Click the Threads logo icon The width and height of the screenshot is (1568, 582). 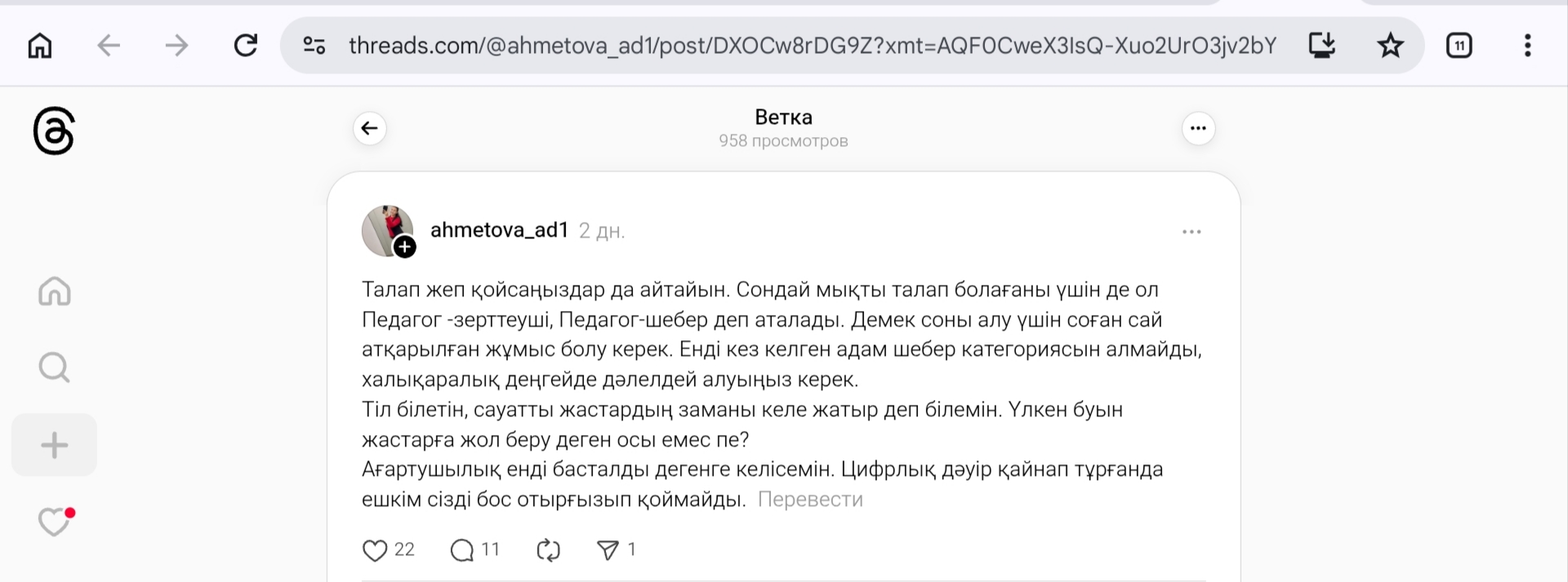point(54,131)
